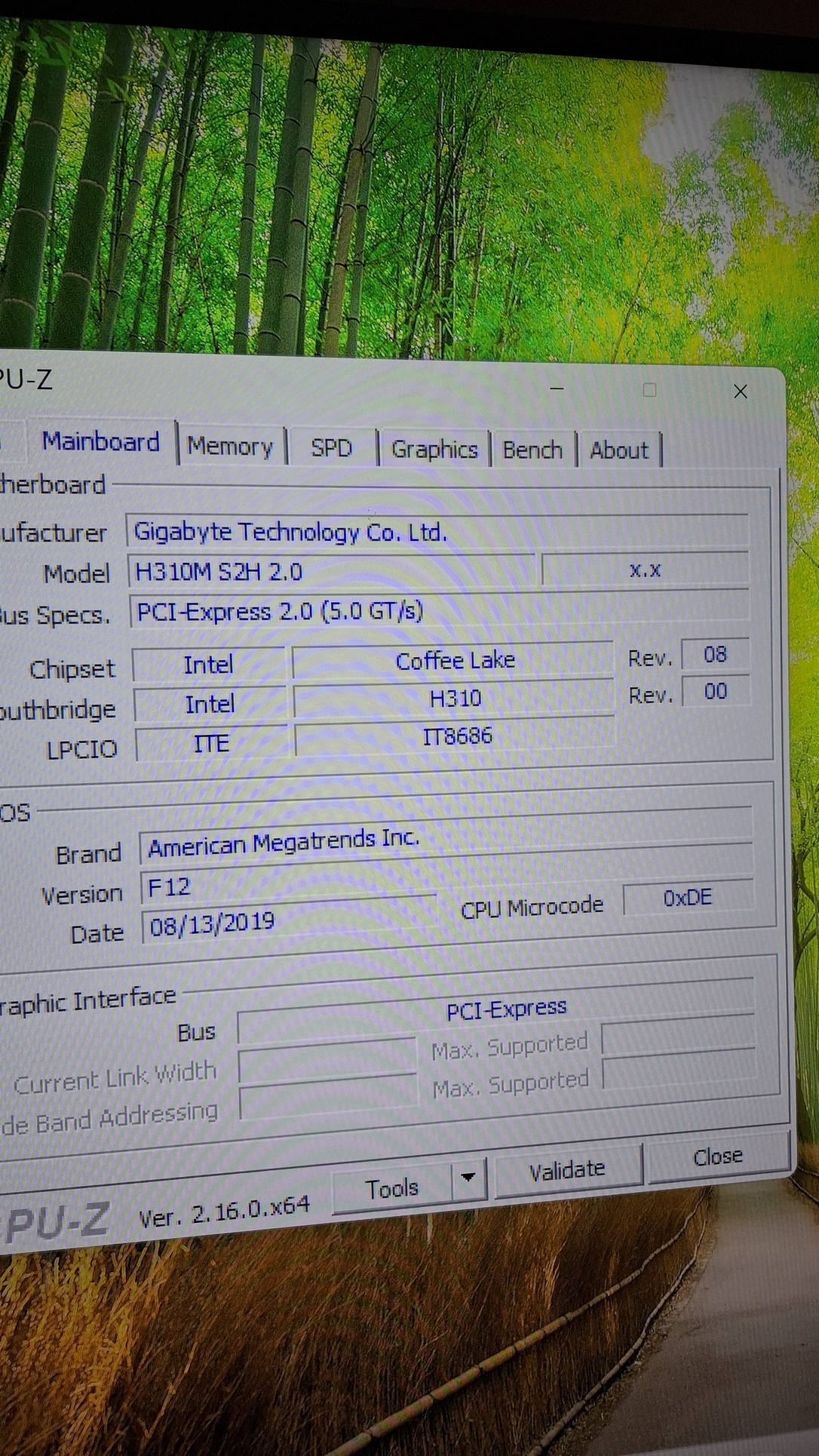Click the disabled maximize box icon
The image size is (819, 1456).
[x=649, y=389]
